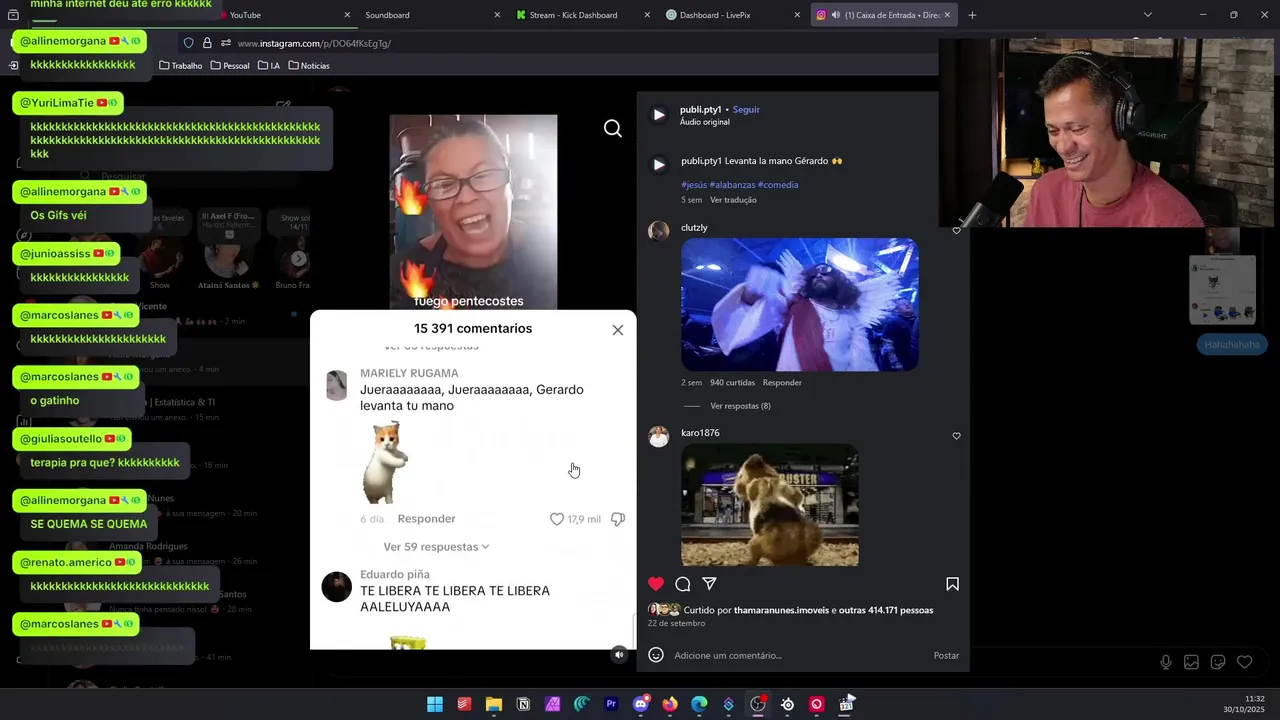1280x720 pixels.
Task: Open Microsoft Edge from the taskbar
Action: 699,704
